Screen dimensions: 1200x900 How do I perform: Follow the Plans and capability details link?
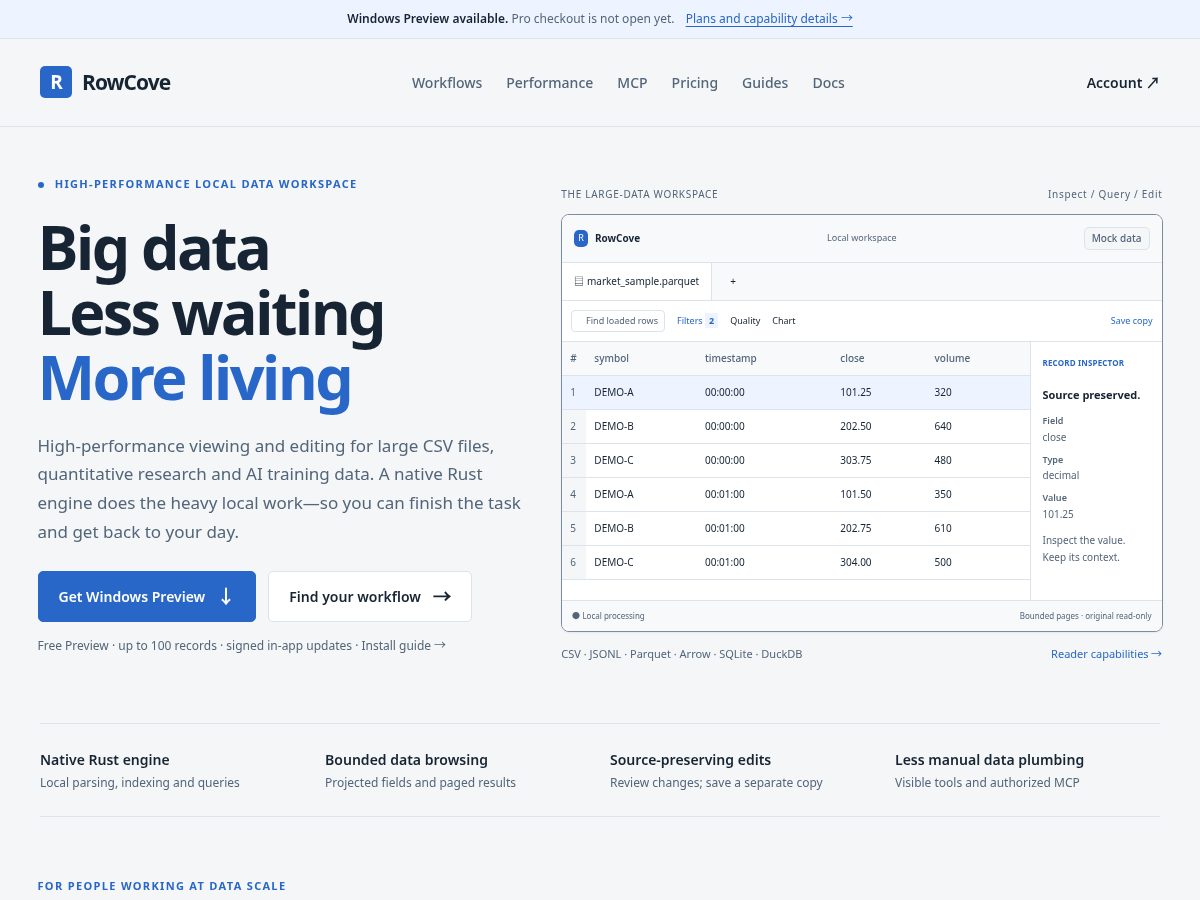pos(769,18)
